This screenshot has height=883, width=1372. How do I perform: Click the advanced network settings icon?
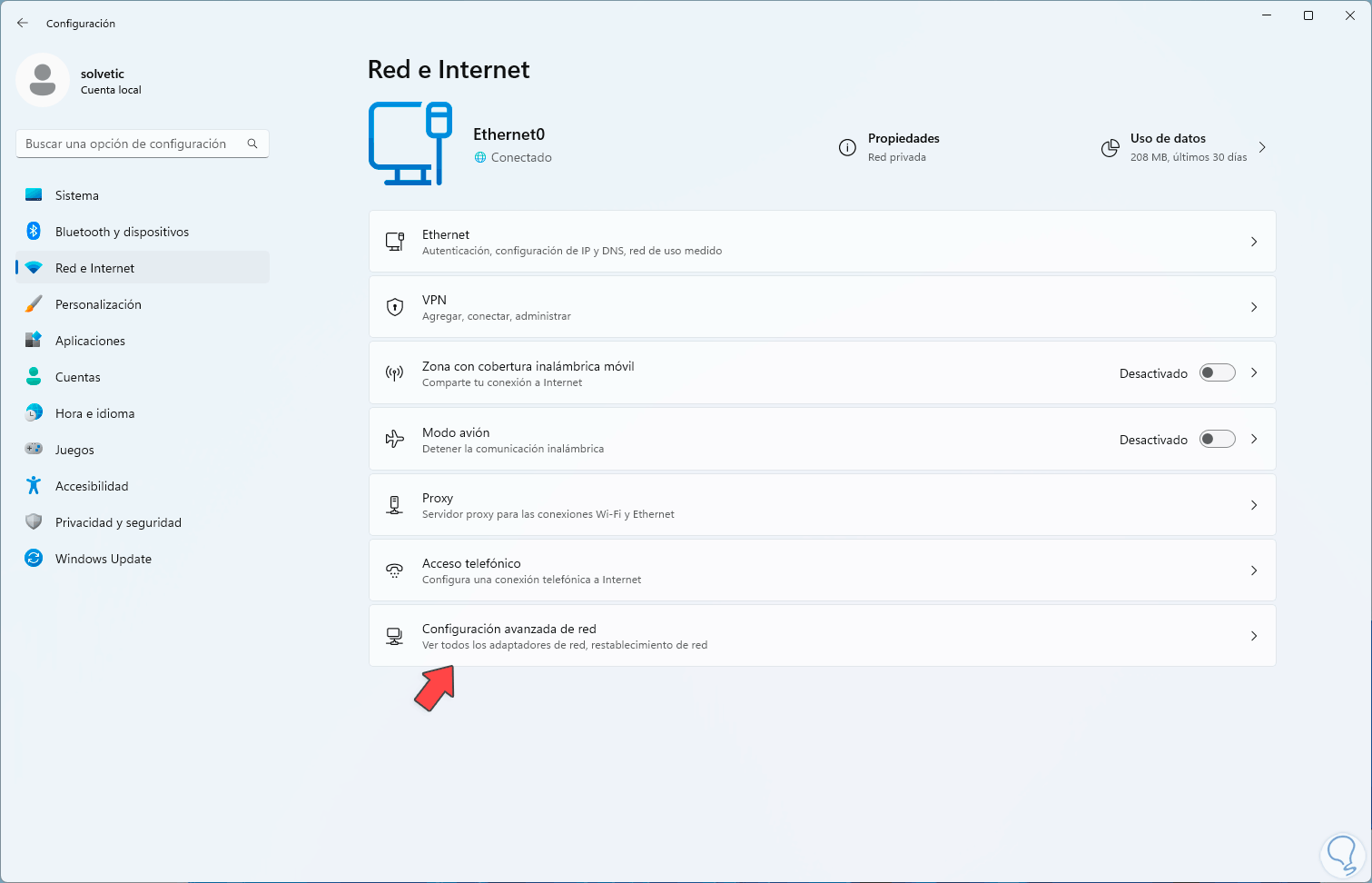(395, 636)
